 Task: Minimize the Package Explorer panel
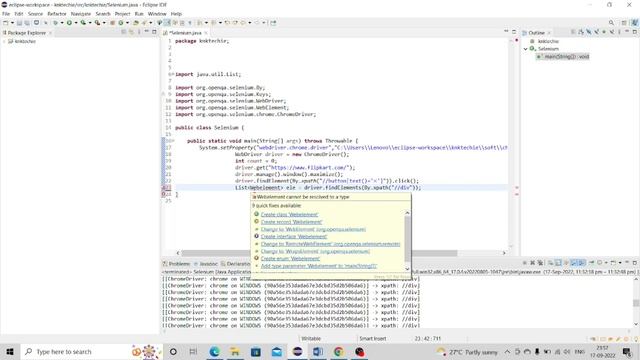[x=147, y=31]
